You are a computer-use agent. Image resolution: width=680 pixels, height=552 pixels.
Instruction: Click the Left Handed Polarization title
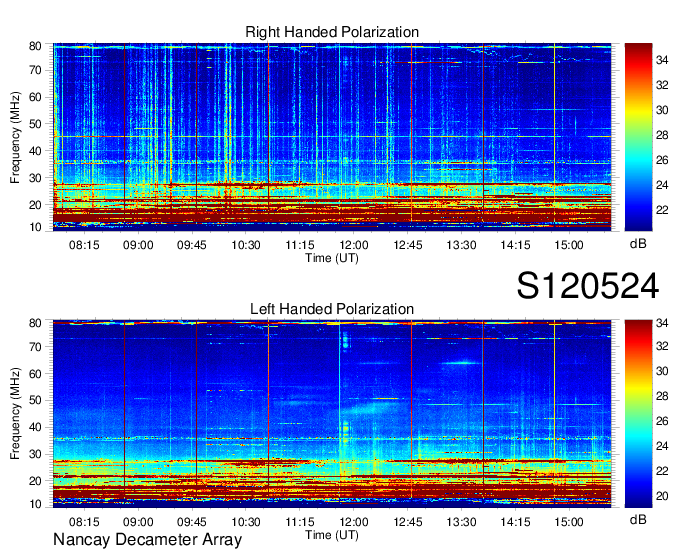pos(332,309)
